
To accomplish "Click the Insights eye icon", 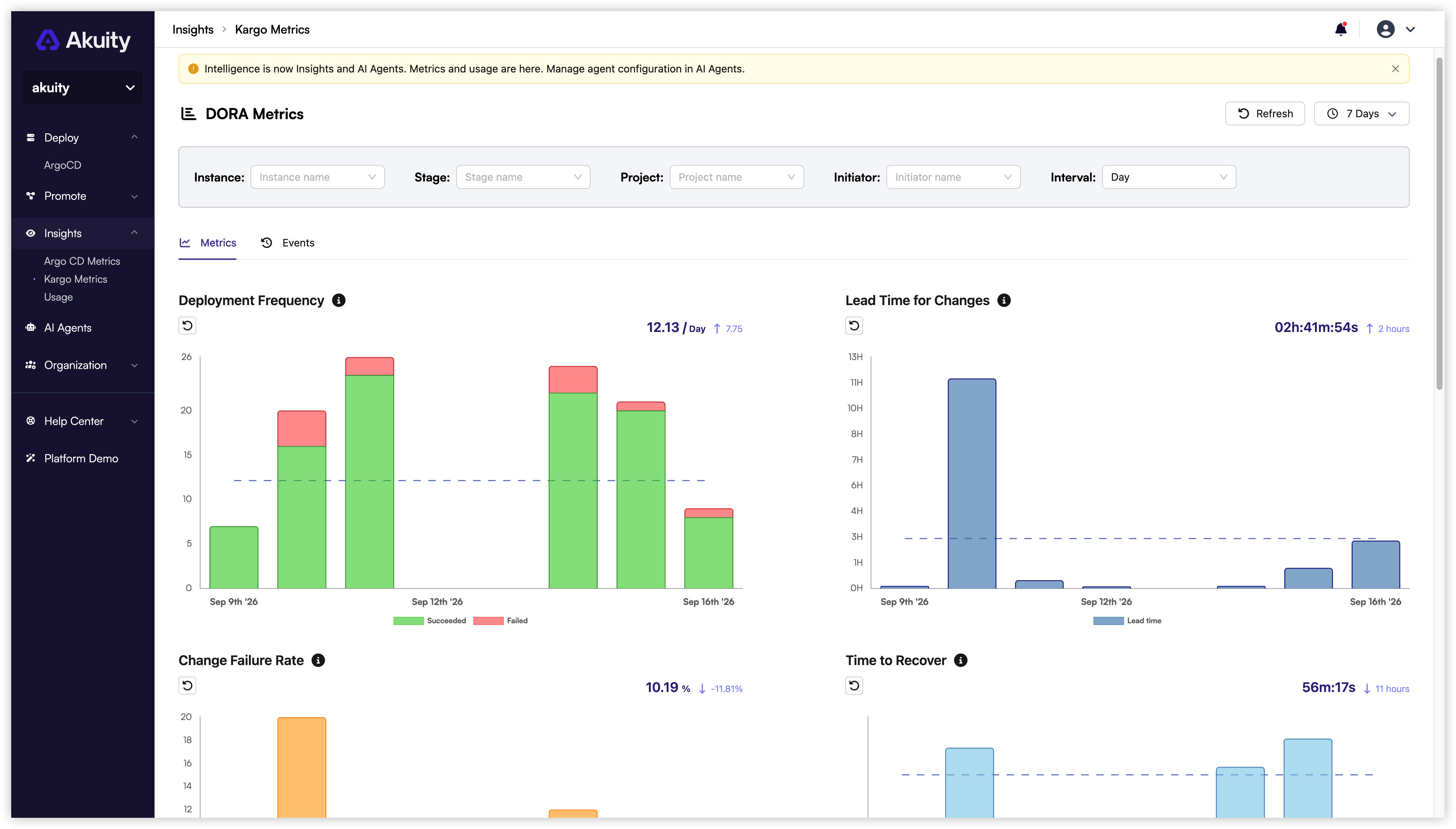I will tap(31, 233).
